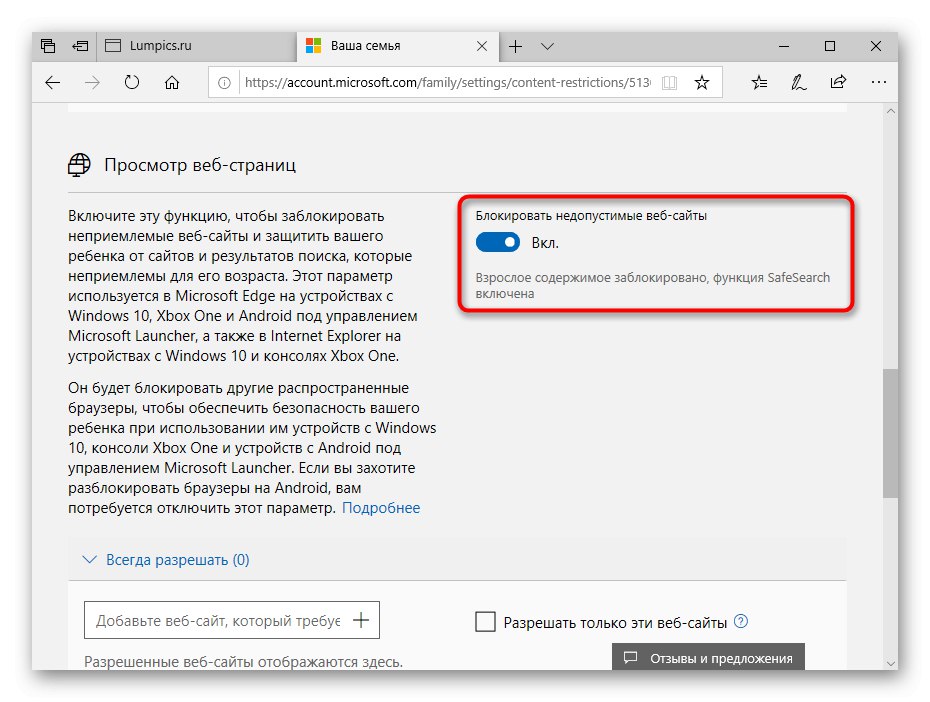Open the Favorites hub icon
This screenshot has width=930, height=702.
pyautogui.click(x=759, y=83)
